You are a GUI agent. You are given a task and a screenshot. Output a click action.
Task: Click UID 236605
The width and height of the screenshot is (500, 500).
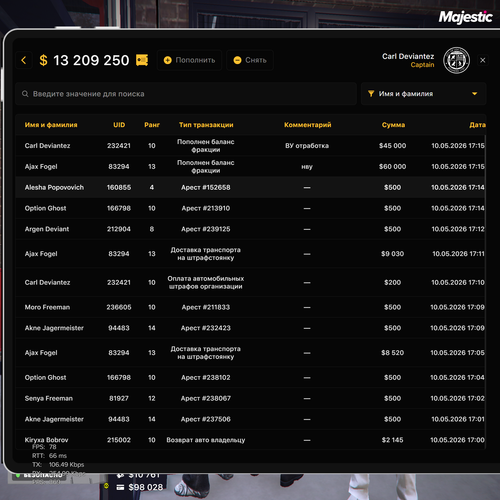tap(119, 307)
